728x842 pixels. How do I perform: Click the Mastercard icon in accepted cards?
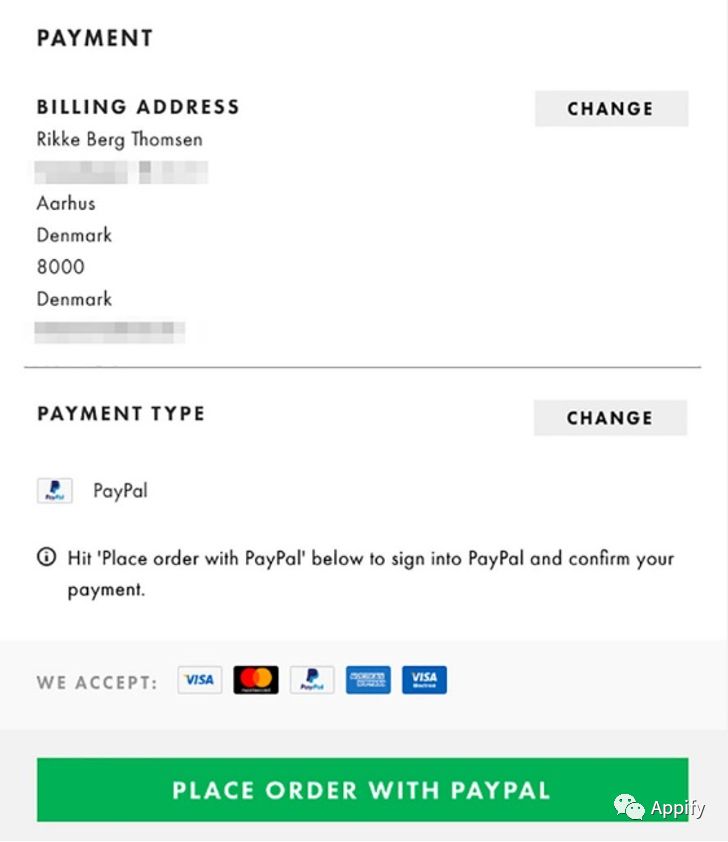pyautogui.click(x=256, y=680)
